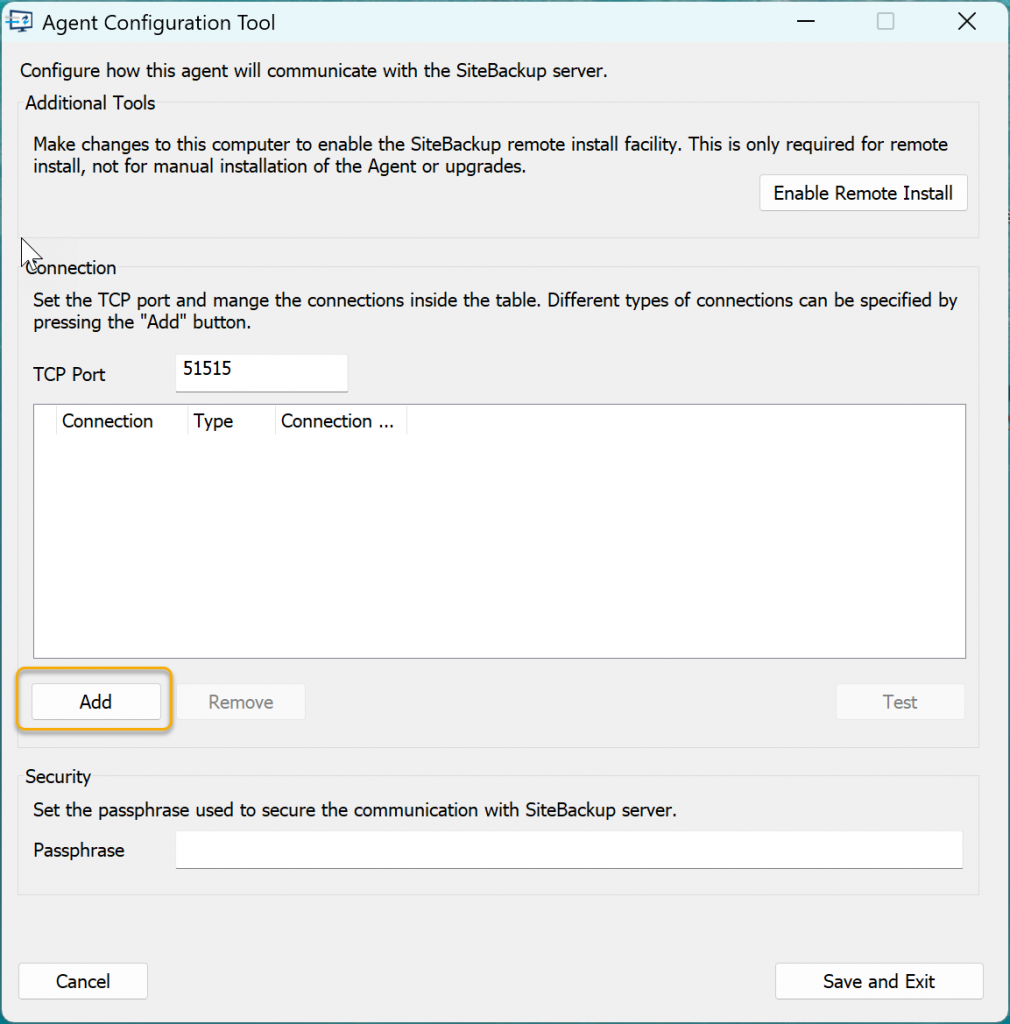Screen dimensions: 1010x1024
Task: Cancel the agent configuration
Action: pos(83,981)
